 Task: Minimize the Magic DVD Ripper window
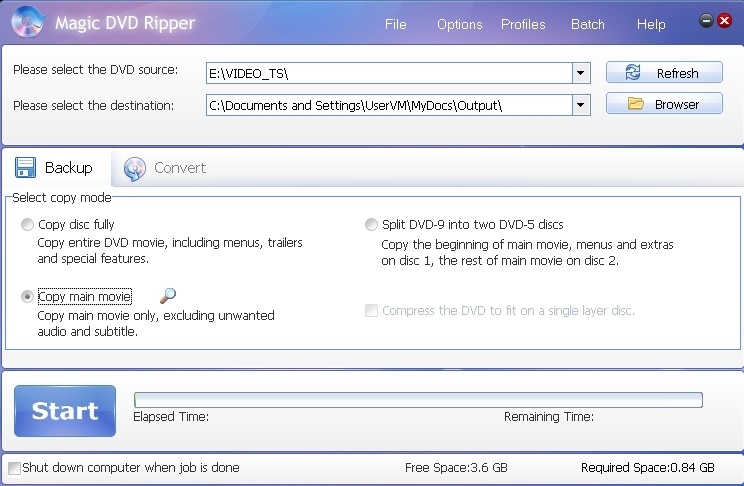click(706, 20)
